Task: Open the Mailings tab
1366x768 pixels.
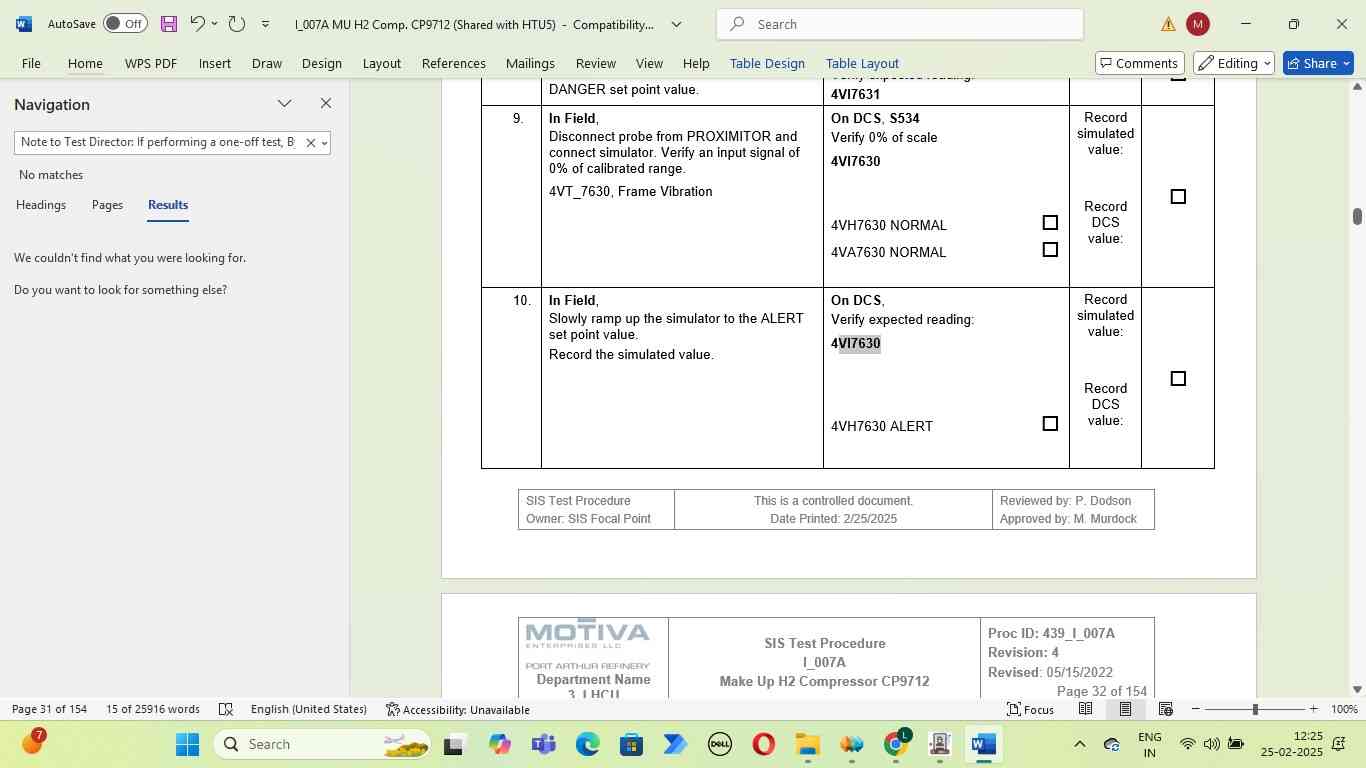Action: coord(530,63)
